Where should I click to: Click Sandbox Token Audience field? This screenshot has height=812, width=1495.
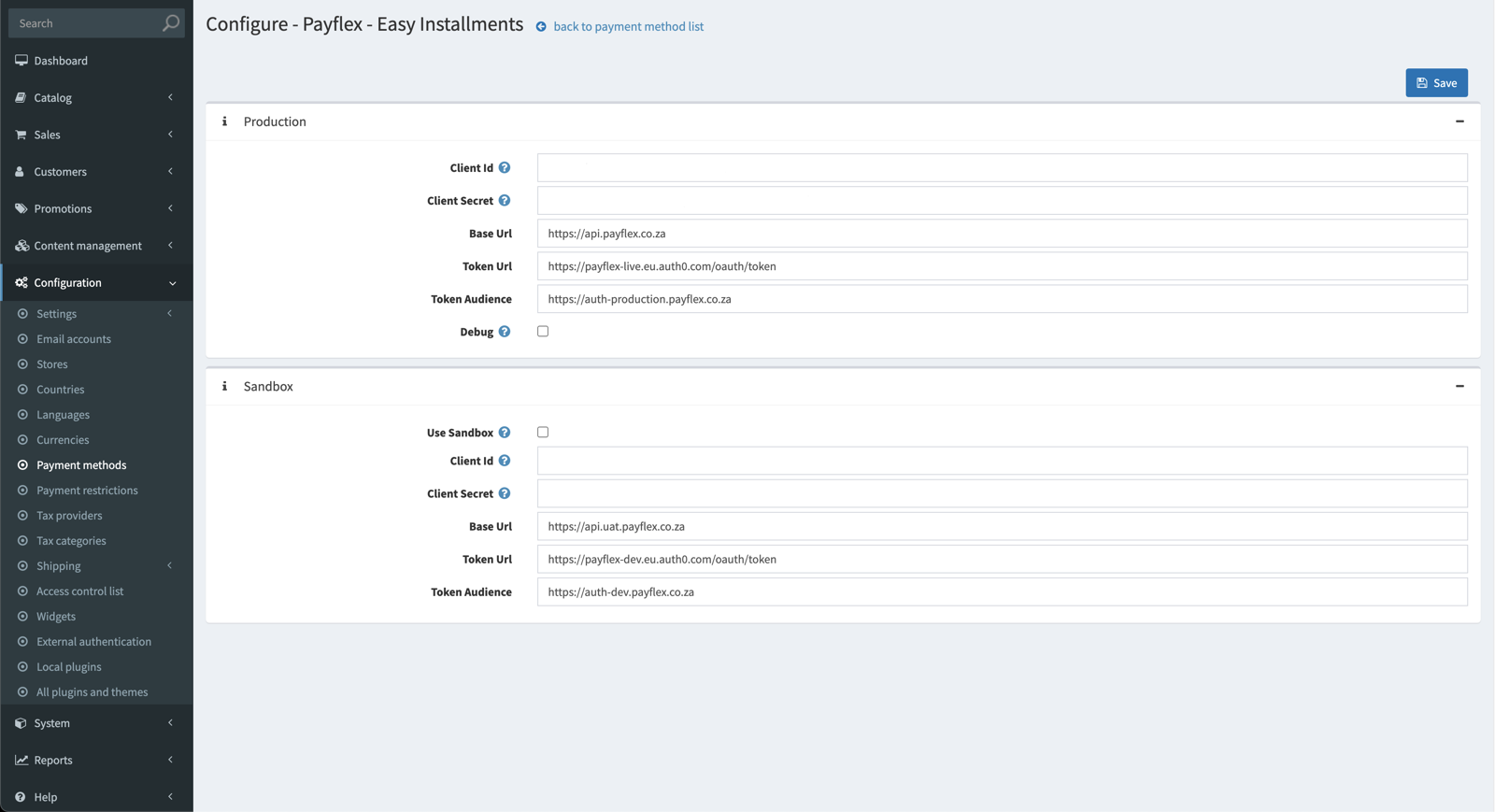[1002, 591]
